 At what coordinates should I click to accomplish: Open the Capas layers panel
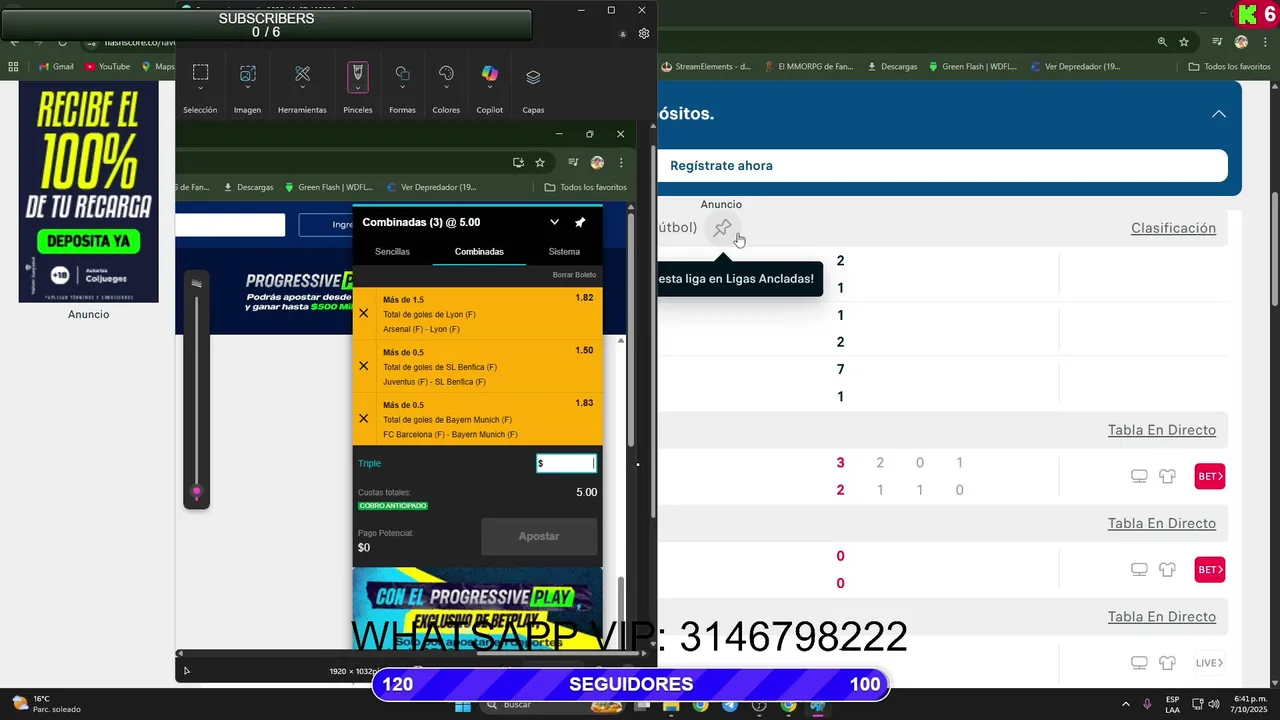533,77
